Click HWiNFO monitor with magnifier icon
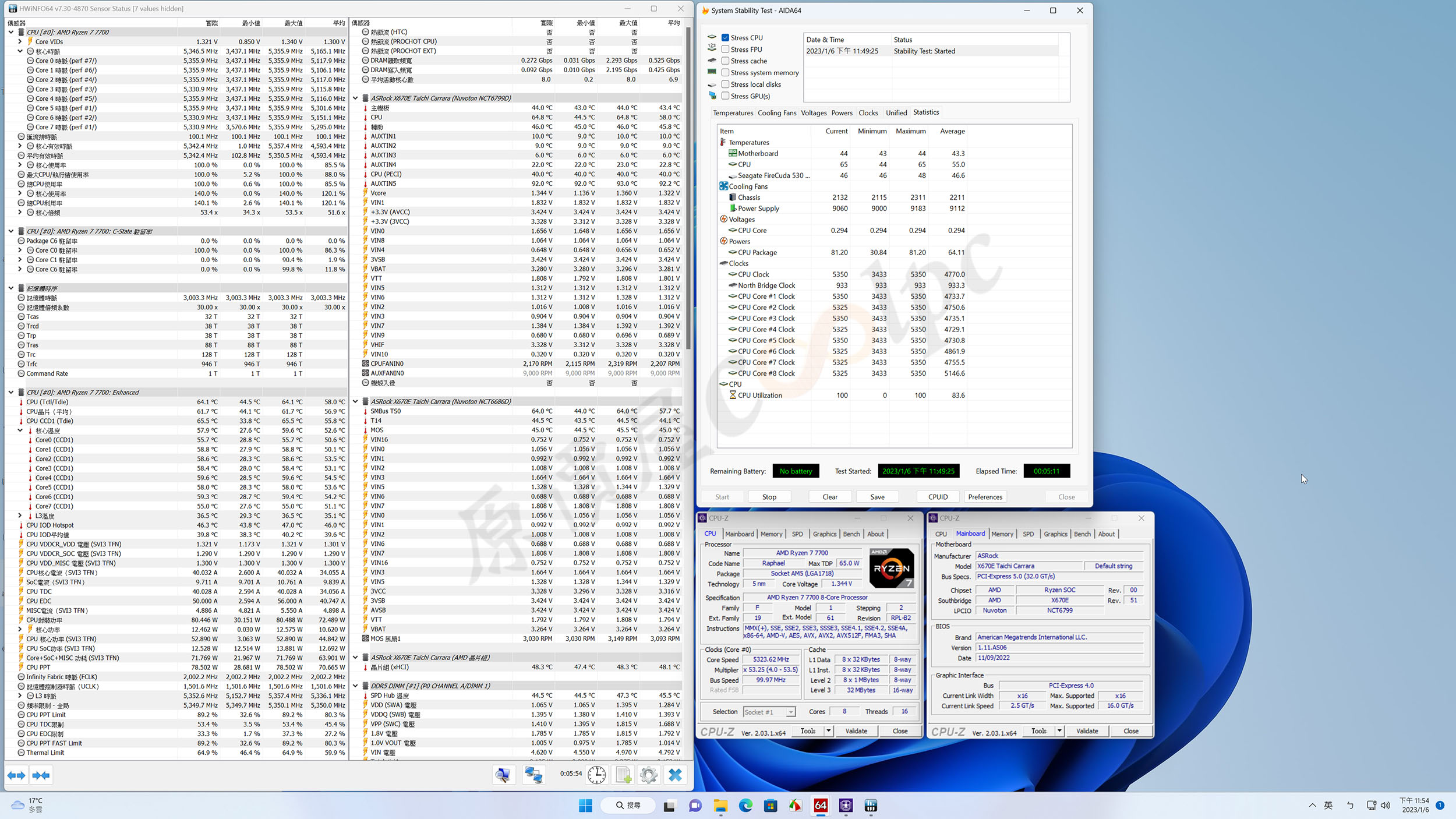 [x=503, y=775]
